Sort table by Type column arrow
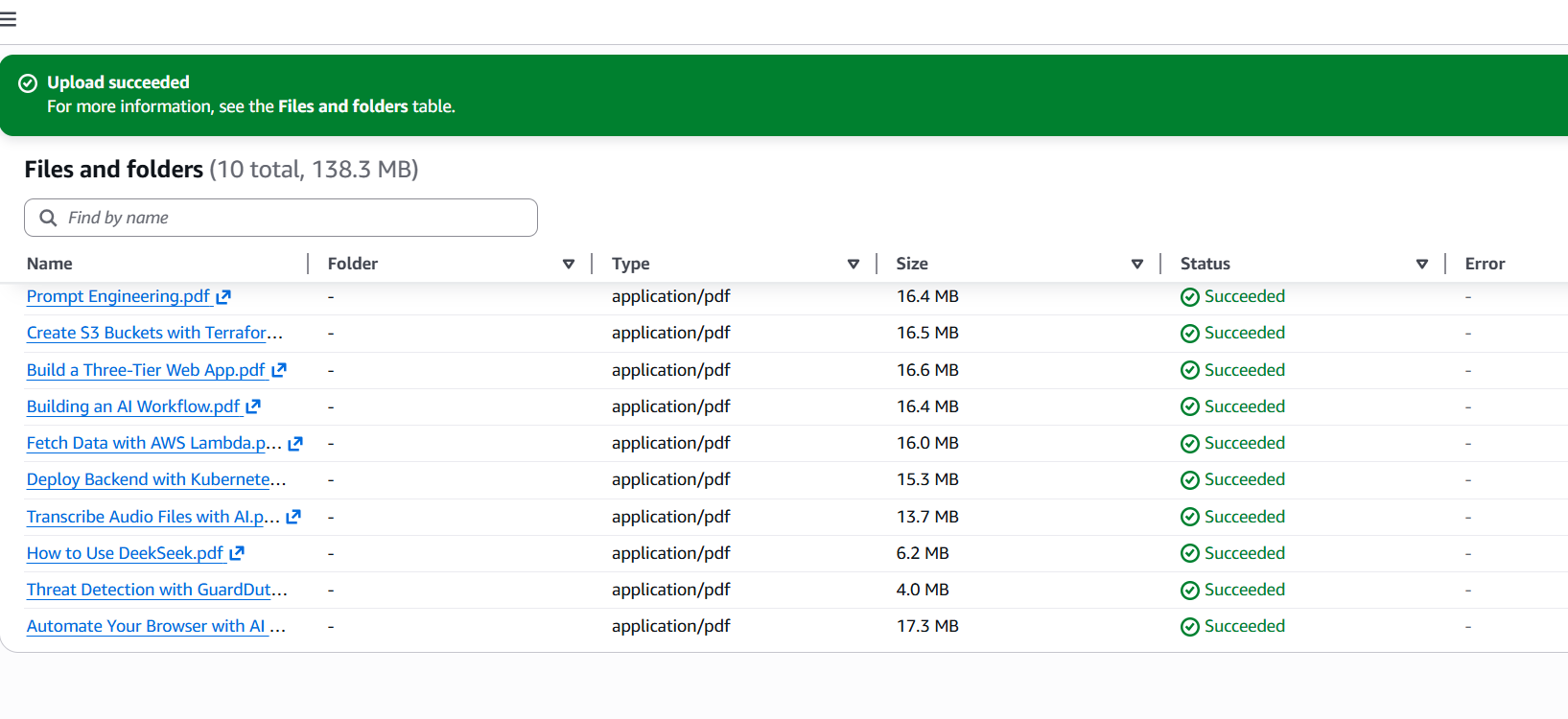This screenshot has height=719, width=1568. tap(853, 264)
